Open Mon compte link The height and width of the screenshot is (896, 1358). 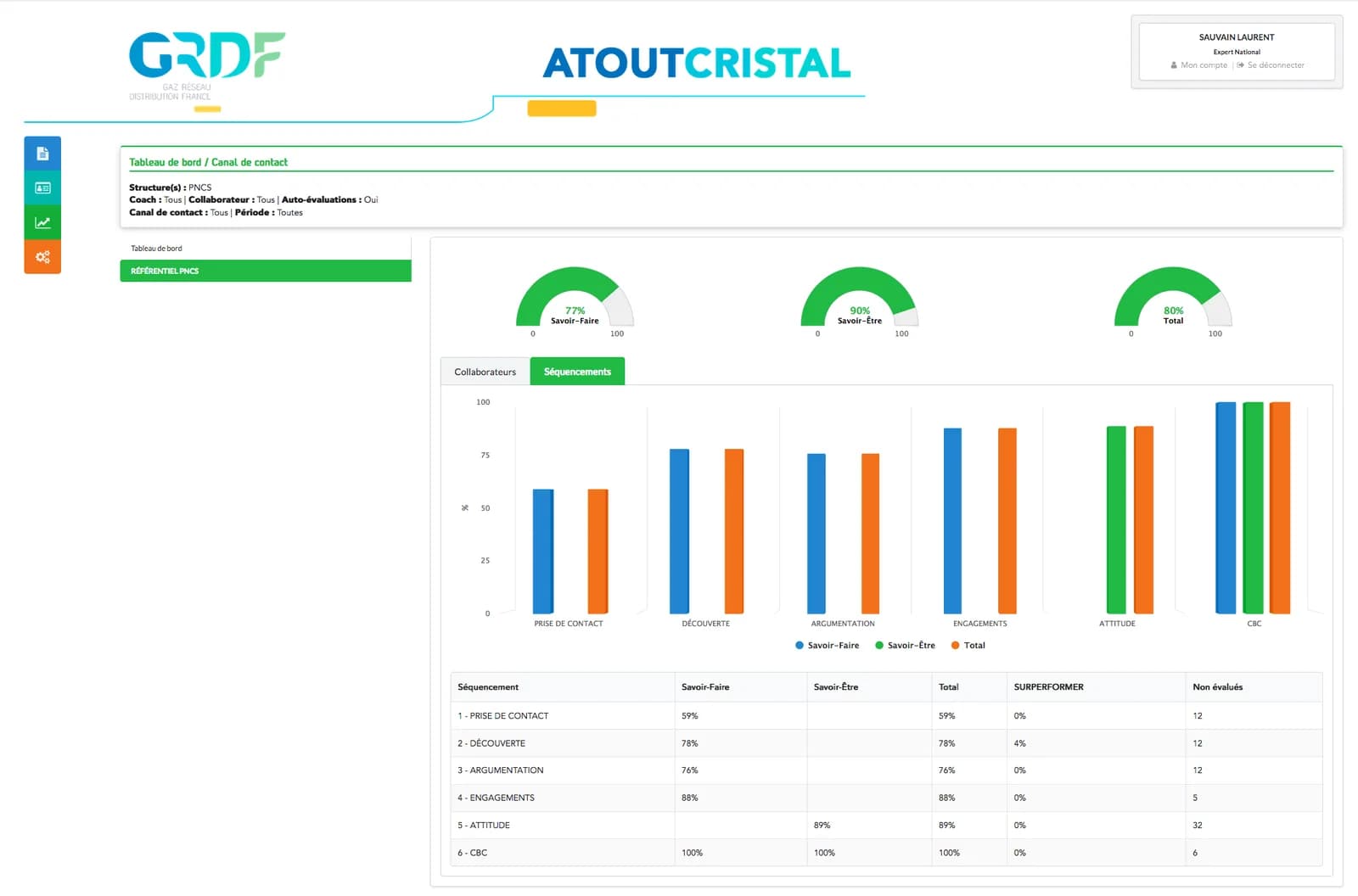pyautogui.click(x=1198, y=65)
